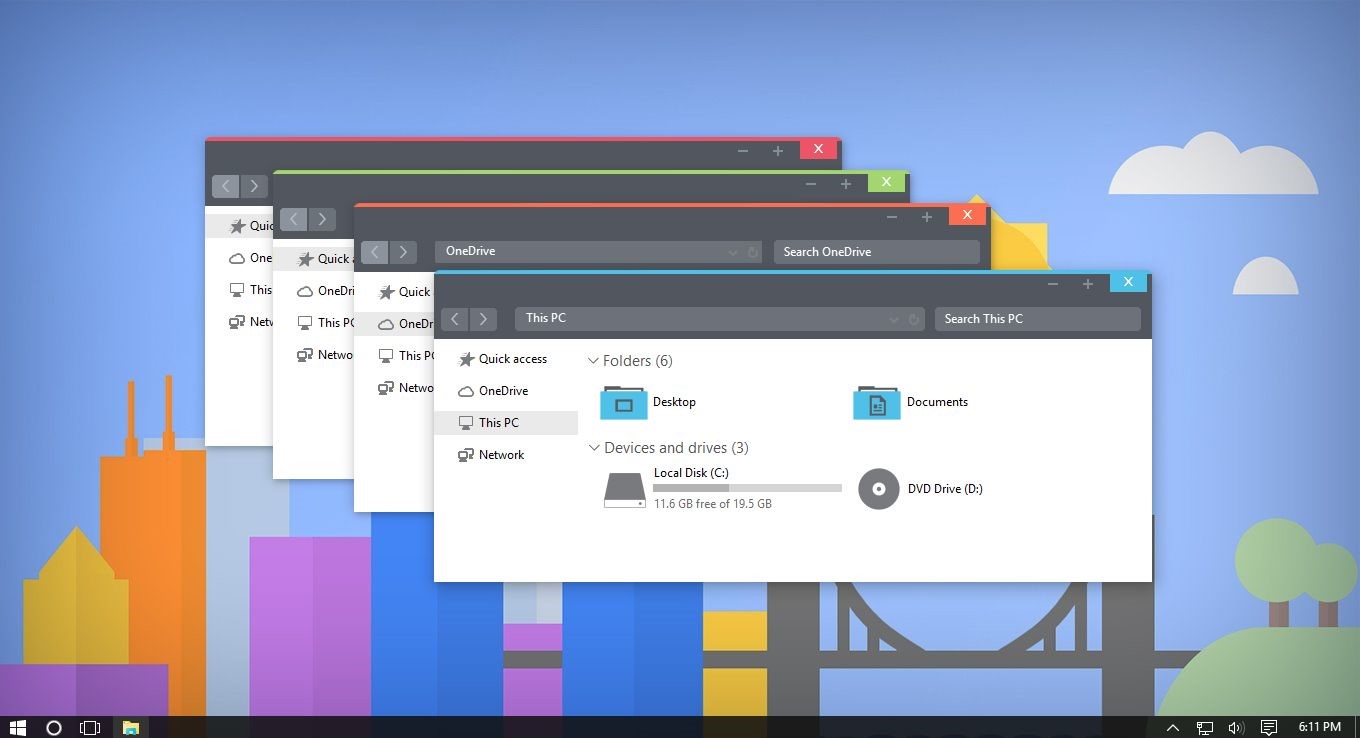Collapse the Folders (6) group
Screen dimensions: 1360x738
click(594, 361)
